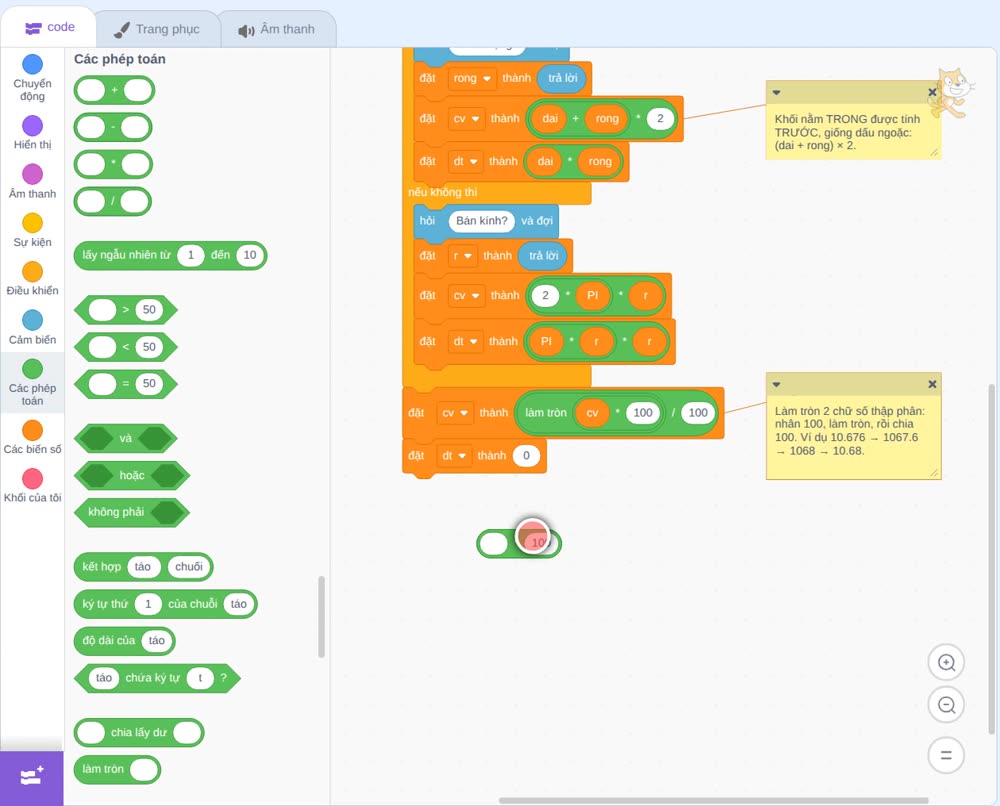
Task: Click the 'làm tròn' block in the palette
Action: pyautogui.click(x=117, y=769)
